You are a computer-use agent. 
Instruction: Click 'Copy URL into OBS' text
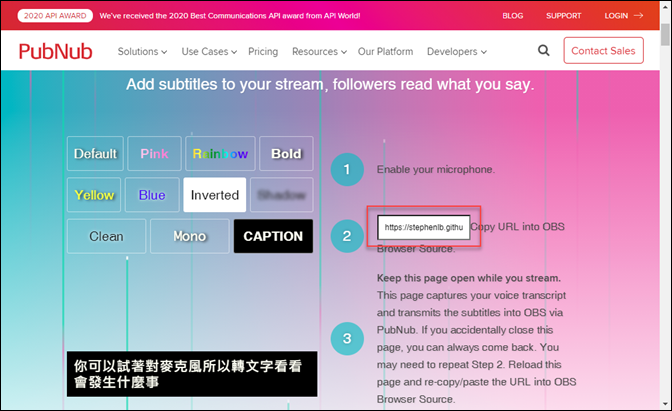coord(518,226)
